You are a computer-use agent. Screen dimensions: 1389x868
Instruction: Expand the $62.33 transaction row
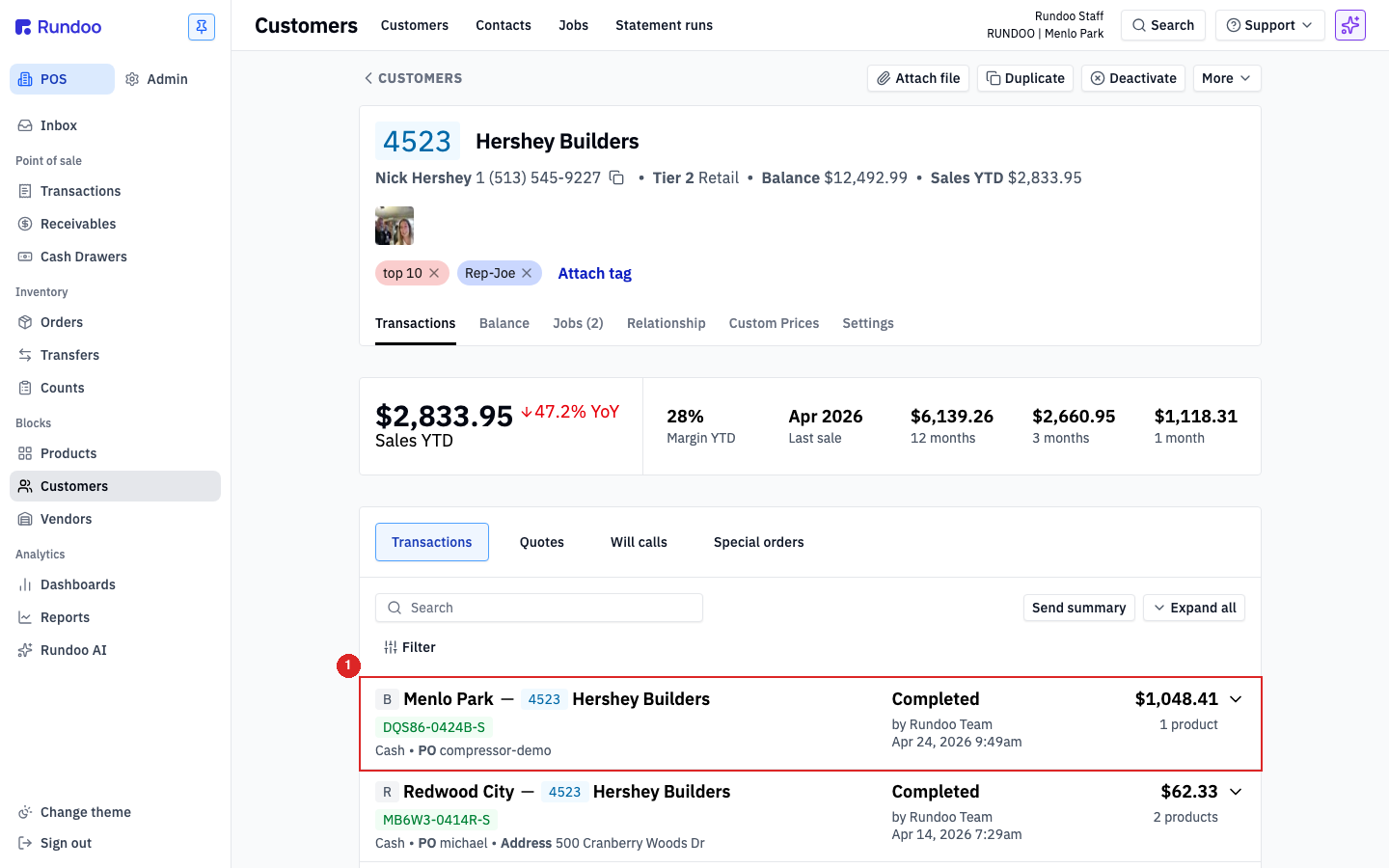[x=1236, y=792]
